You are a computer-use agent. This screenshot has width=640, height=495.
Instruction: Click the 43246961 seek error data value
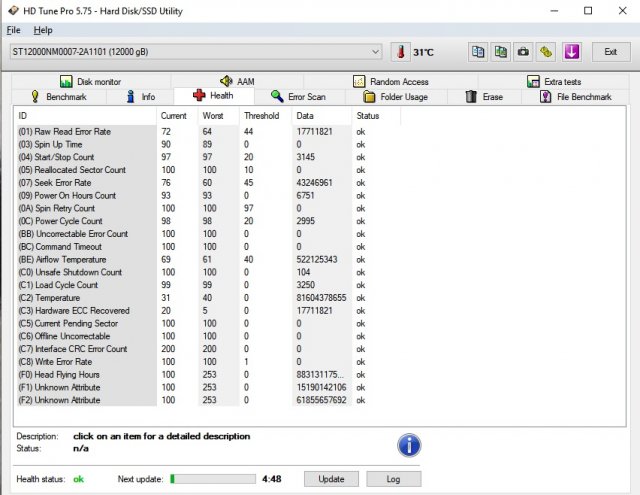click(314, 183)
